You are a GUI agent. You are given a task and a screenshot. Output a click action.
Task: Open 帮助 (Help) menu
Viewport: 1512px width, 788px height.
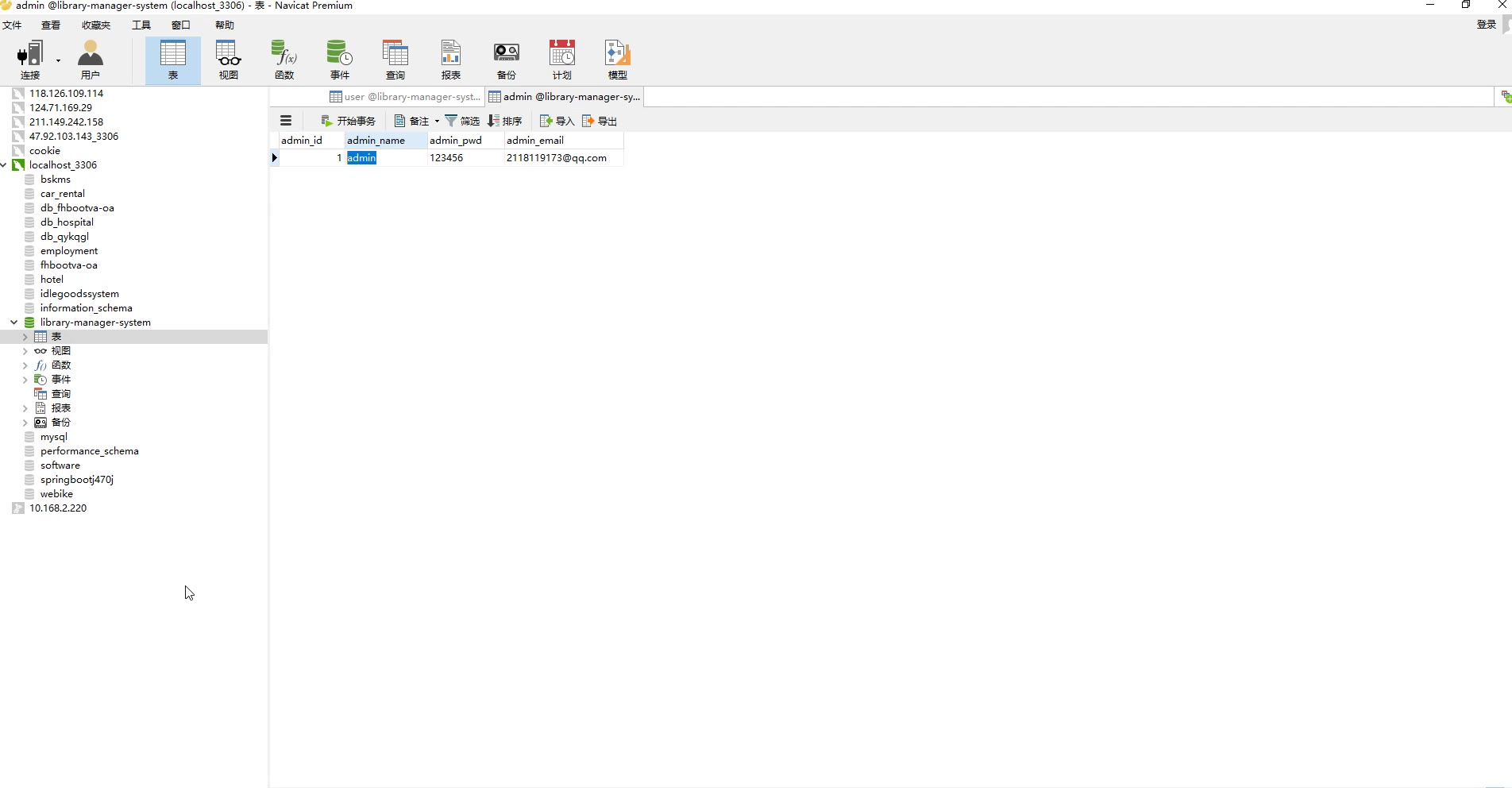pos(225,25)
